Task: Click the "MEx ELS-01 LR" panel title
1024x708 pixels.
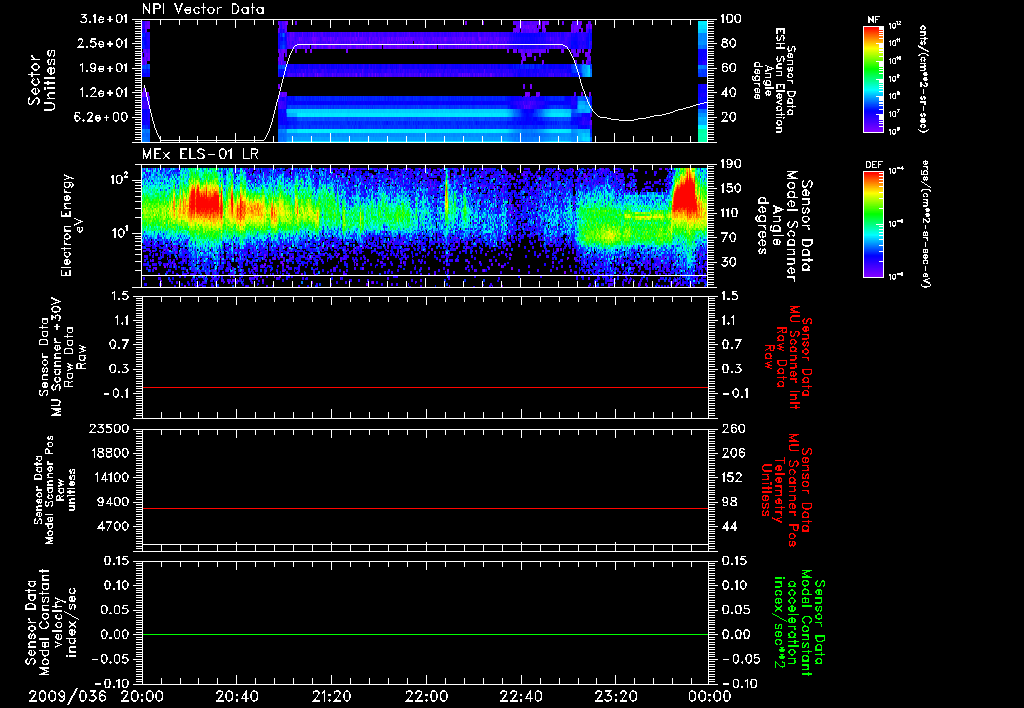Action: coord(200,155)
